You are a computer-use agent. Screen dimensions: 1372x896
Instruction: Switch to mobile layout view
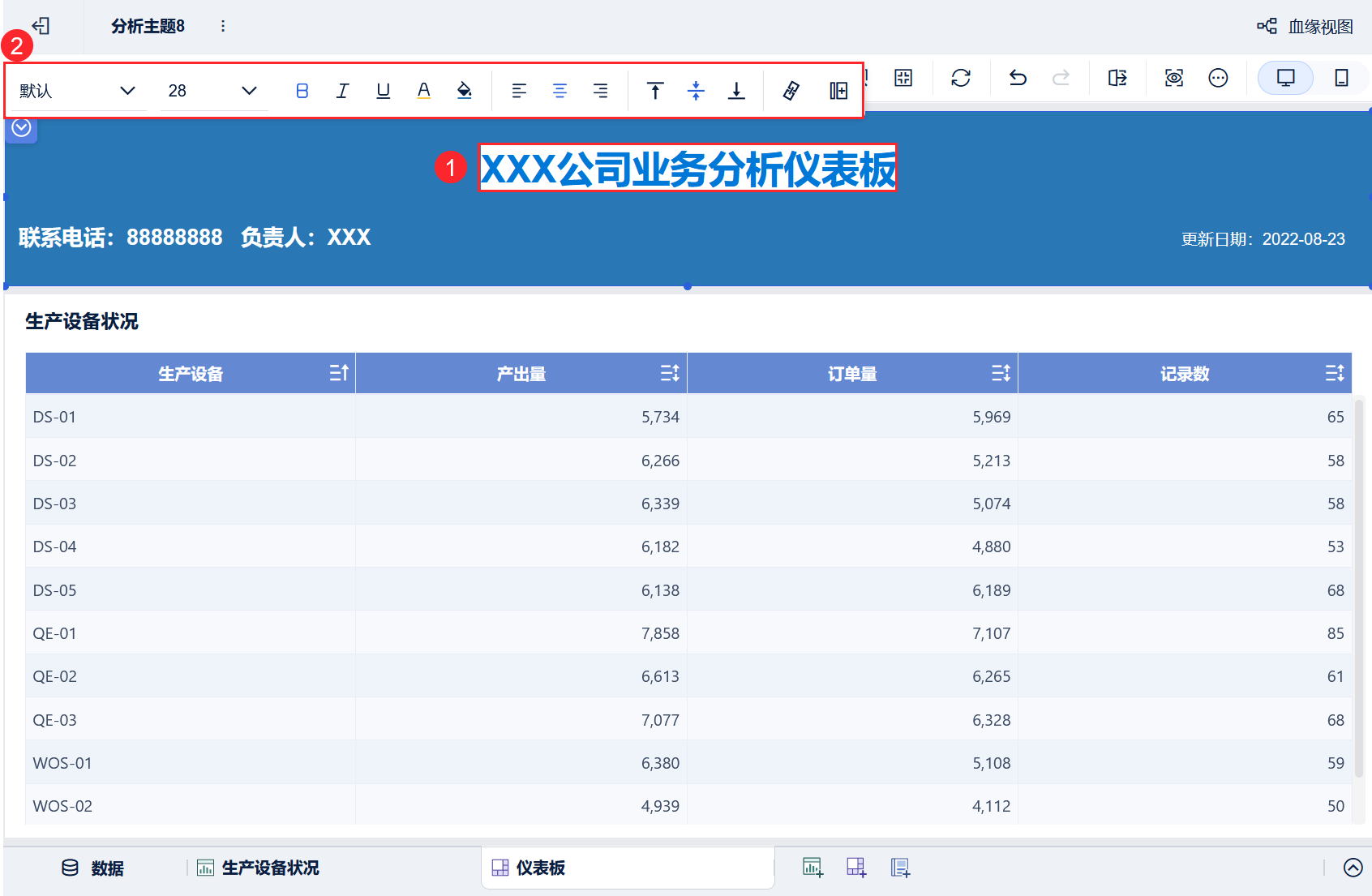1341,78
